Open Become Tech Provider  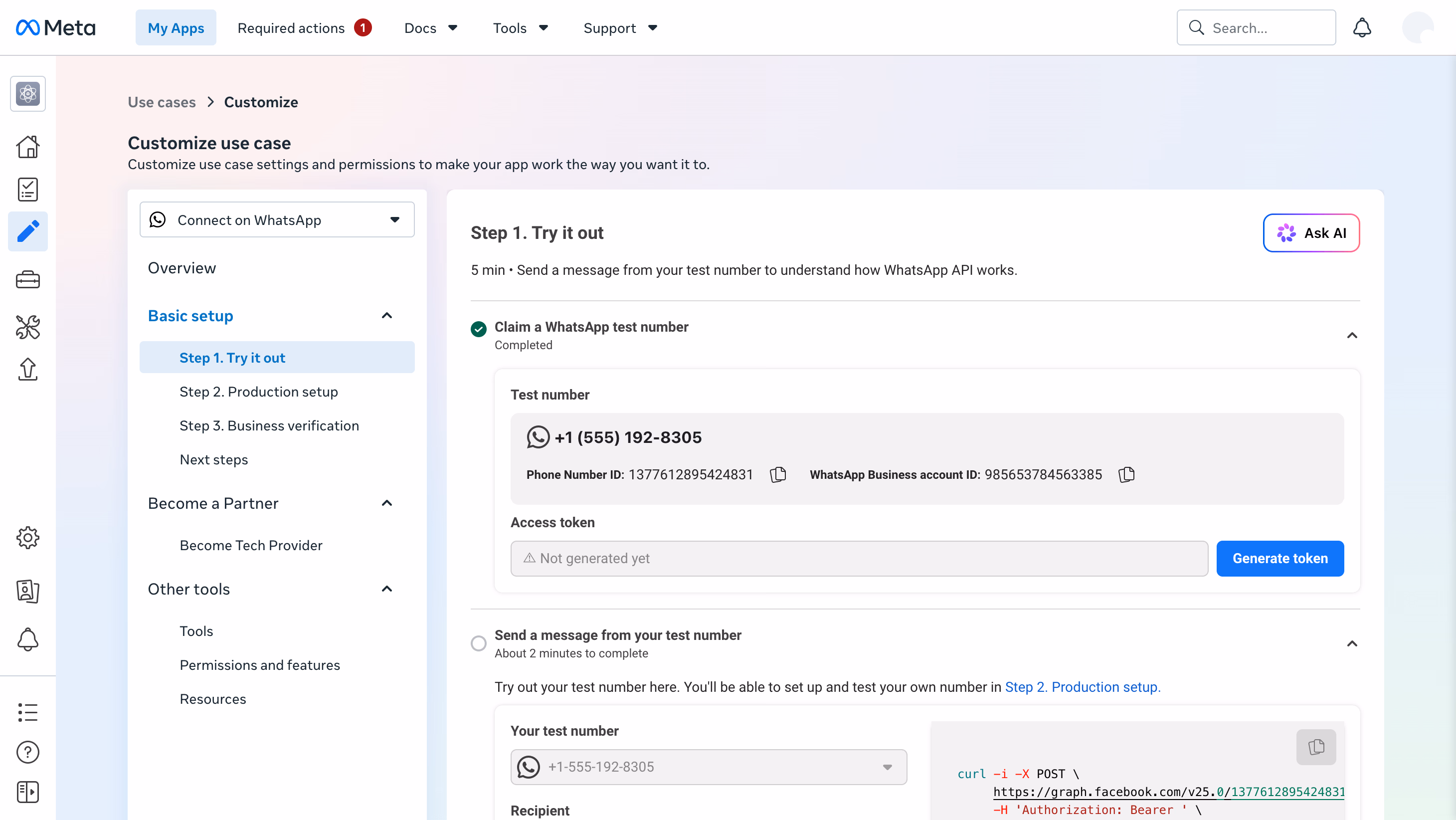[251, 545]
